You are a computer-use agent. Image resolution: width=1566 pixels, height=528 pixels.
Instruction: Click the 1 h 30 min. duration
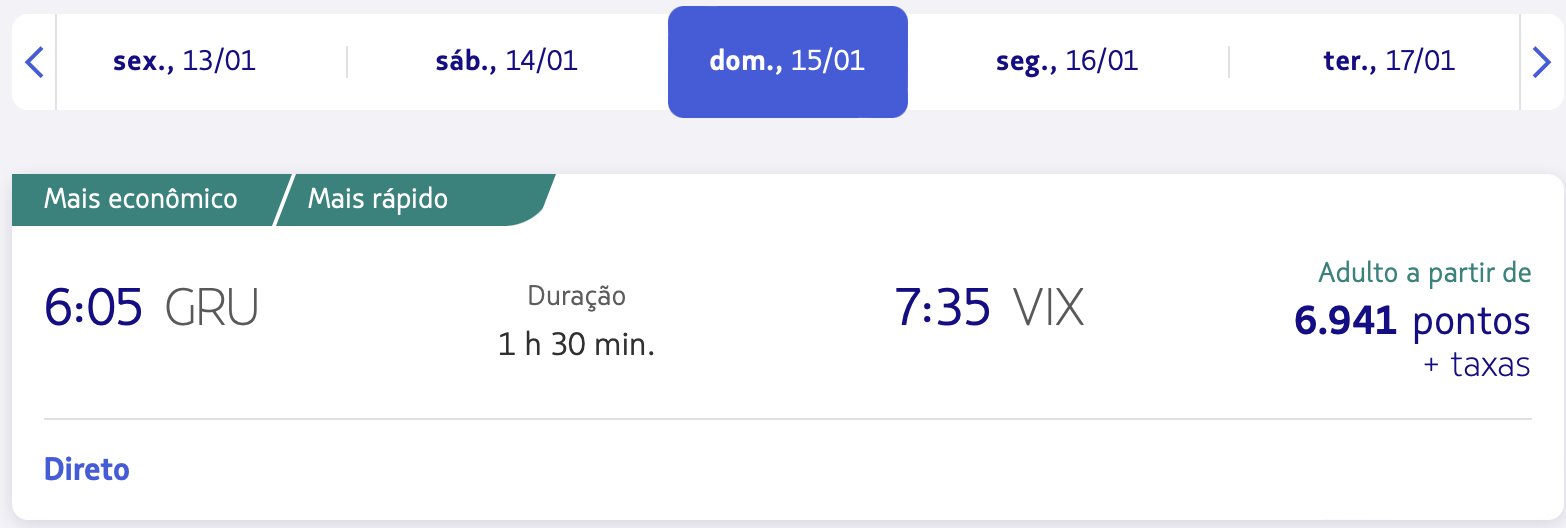click(577, 346)
